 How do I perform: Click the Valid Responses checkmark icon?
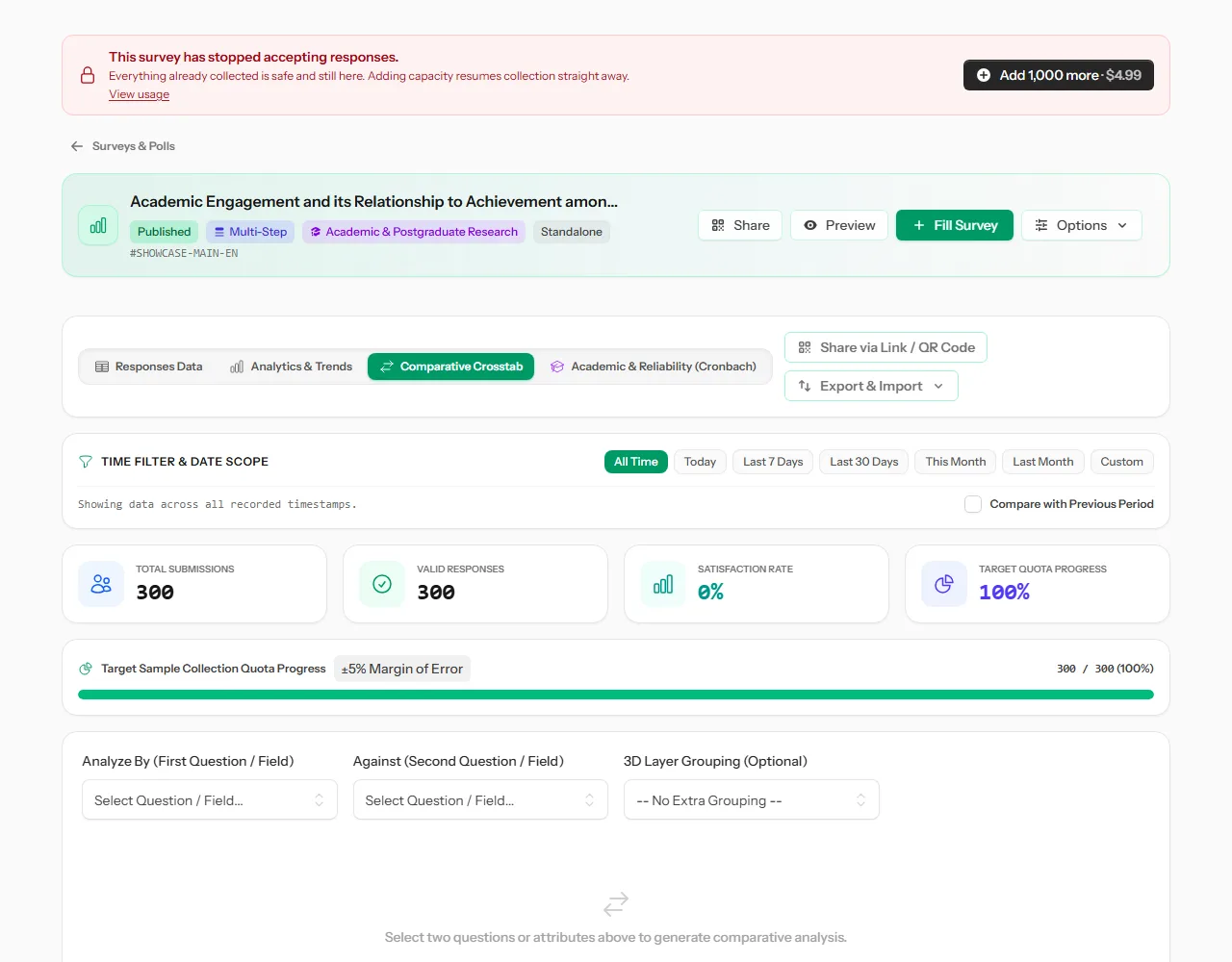382,584
